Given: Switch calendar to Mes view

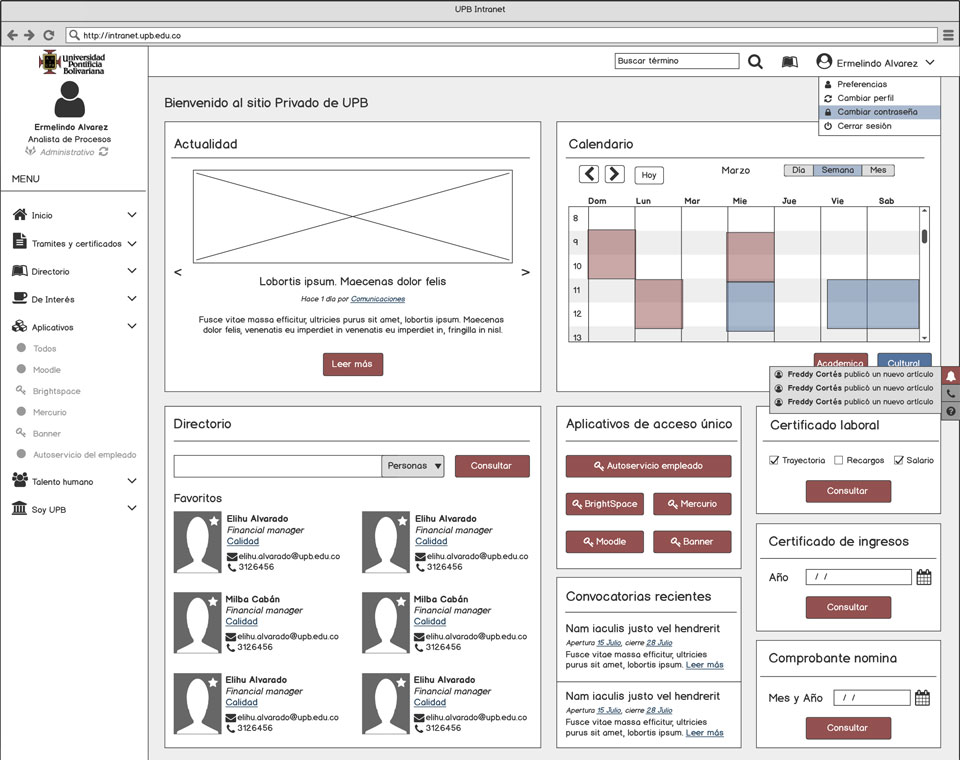Looking at the screenshot, I should tap(878, 170).
